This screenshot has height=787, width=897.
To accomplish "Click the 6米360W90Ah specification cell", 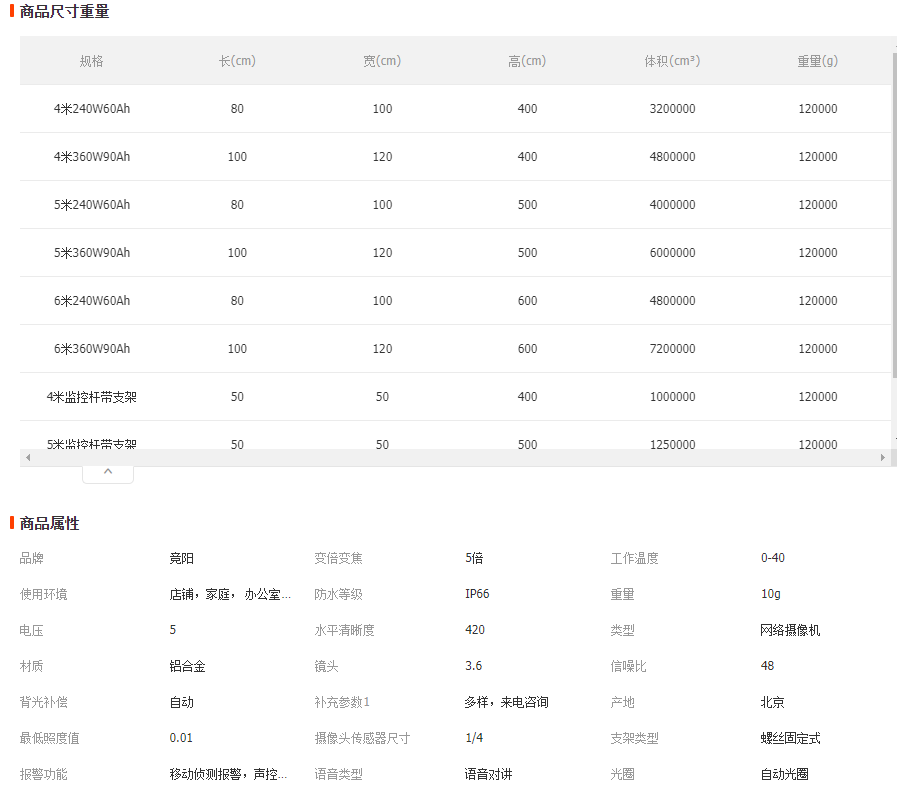I will coord(92,349).
